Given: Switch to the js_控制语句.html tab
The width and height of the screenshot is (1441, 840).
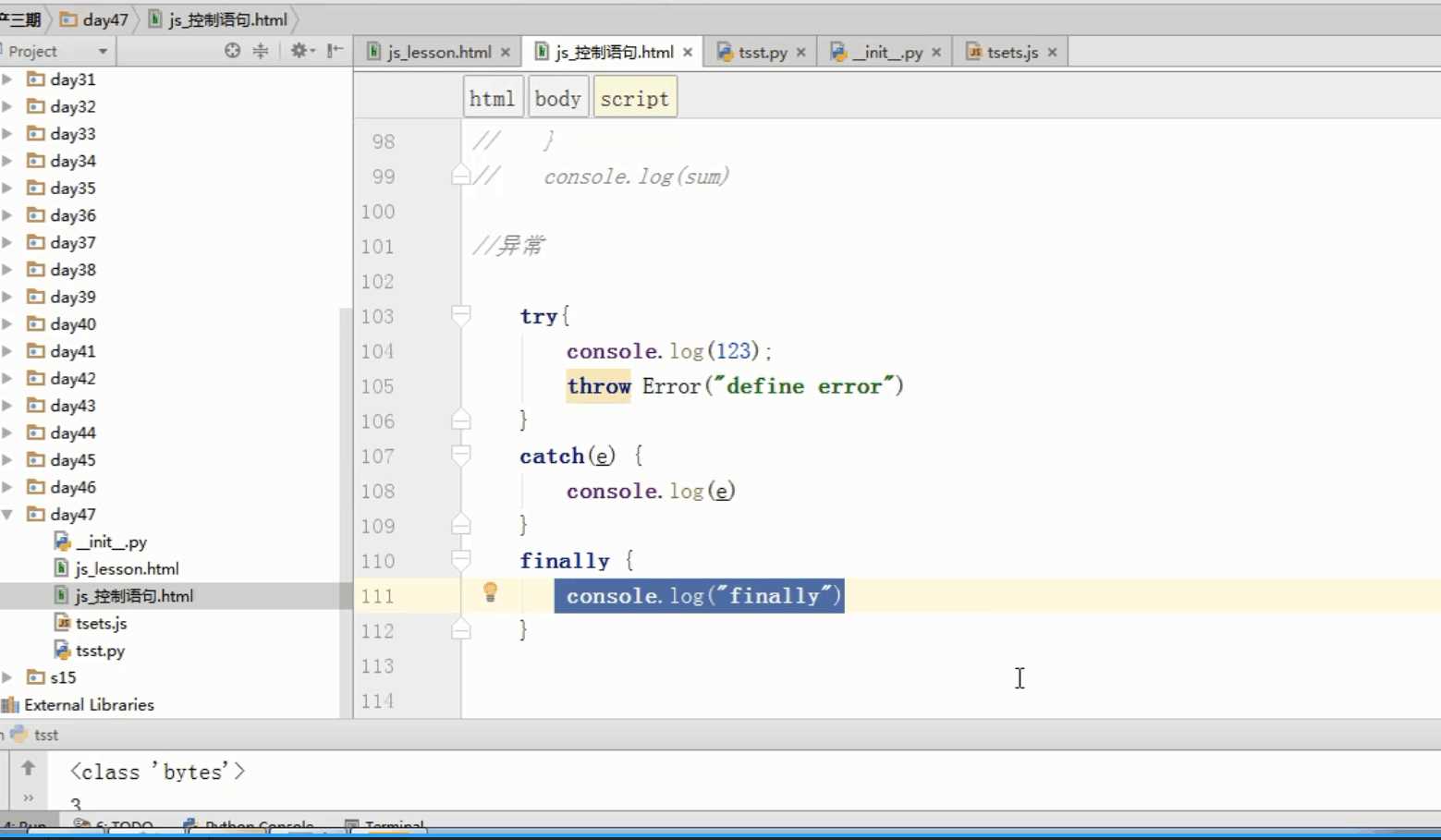Looking at the screenshot, I should [x=615, y=53].
